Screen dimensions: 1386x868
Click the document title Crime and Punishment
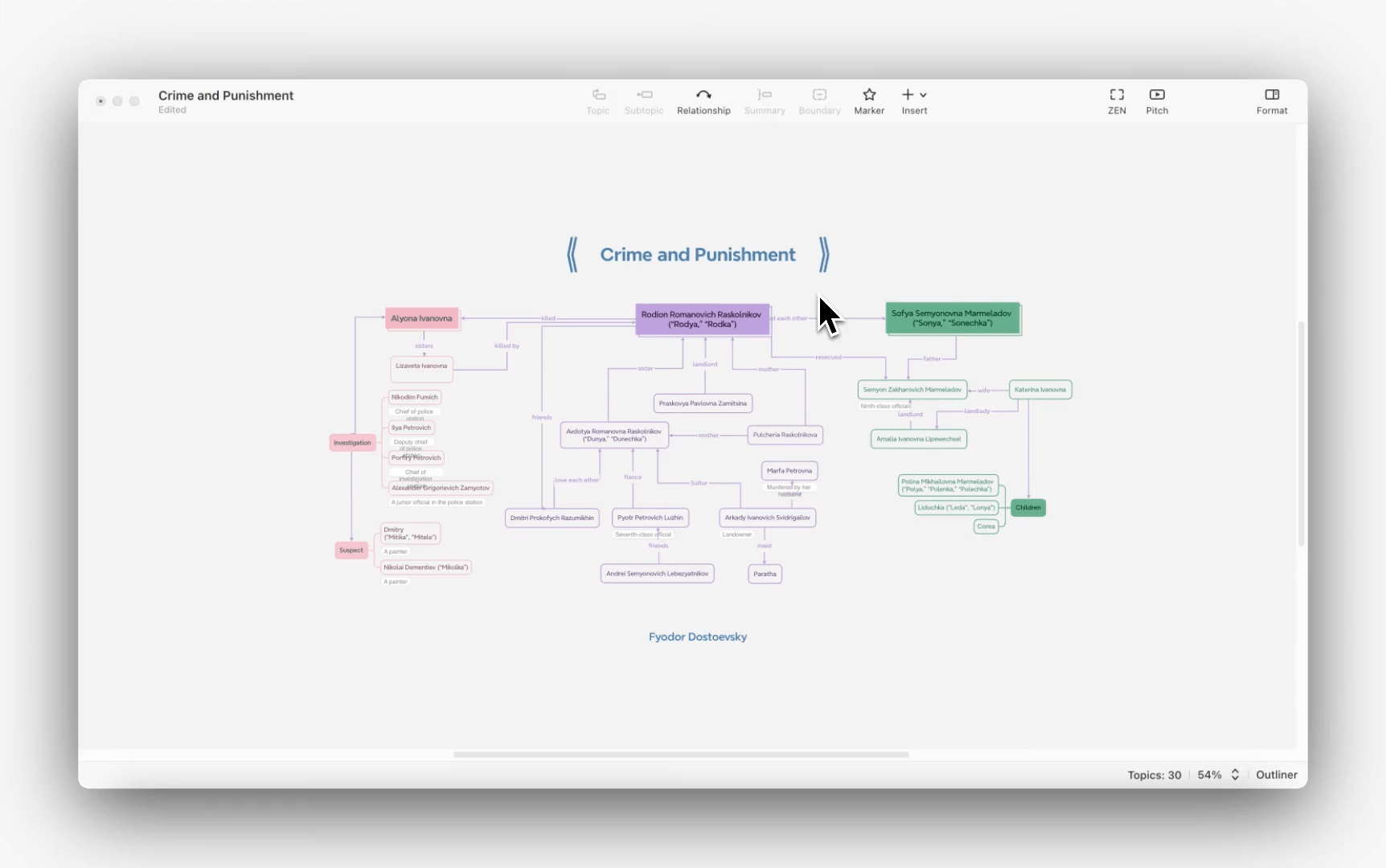[x=226, y=96]
